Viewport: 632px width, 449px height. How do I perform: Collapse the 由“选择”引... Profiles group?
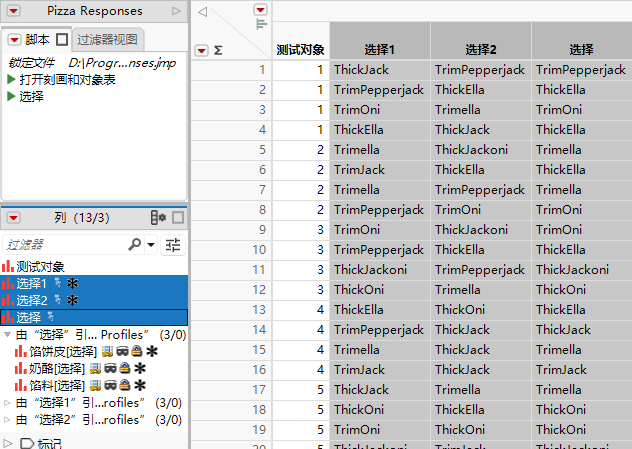tap(7, 335)
